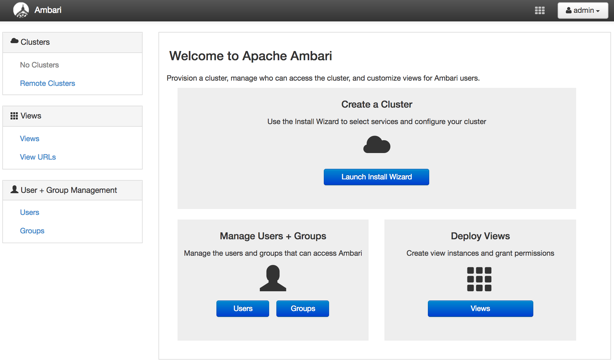614x364 pixels.
Task: Click the blue Views button under Deploy Views
Action: click(480, 308)
